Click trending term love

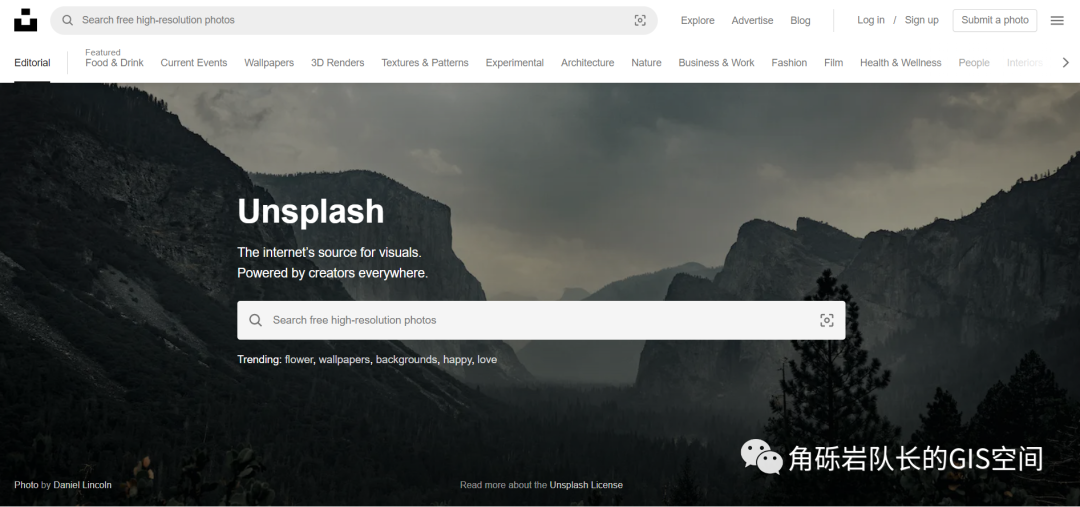click(487, 360)
